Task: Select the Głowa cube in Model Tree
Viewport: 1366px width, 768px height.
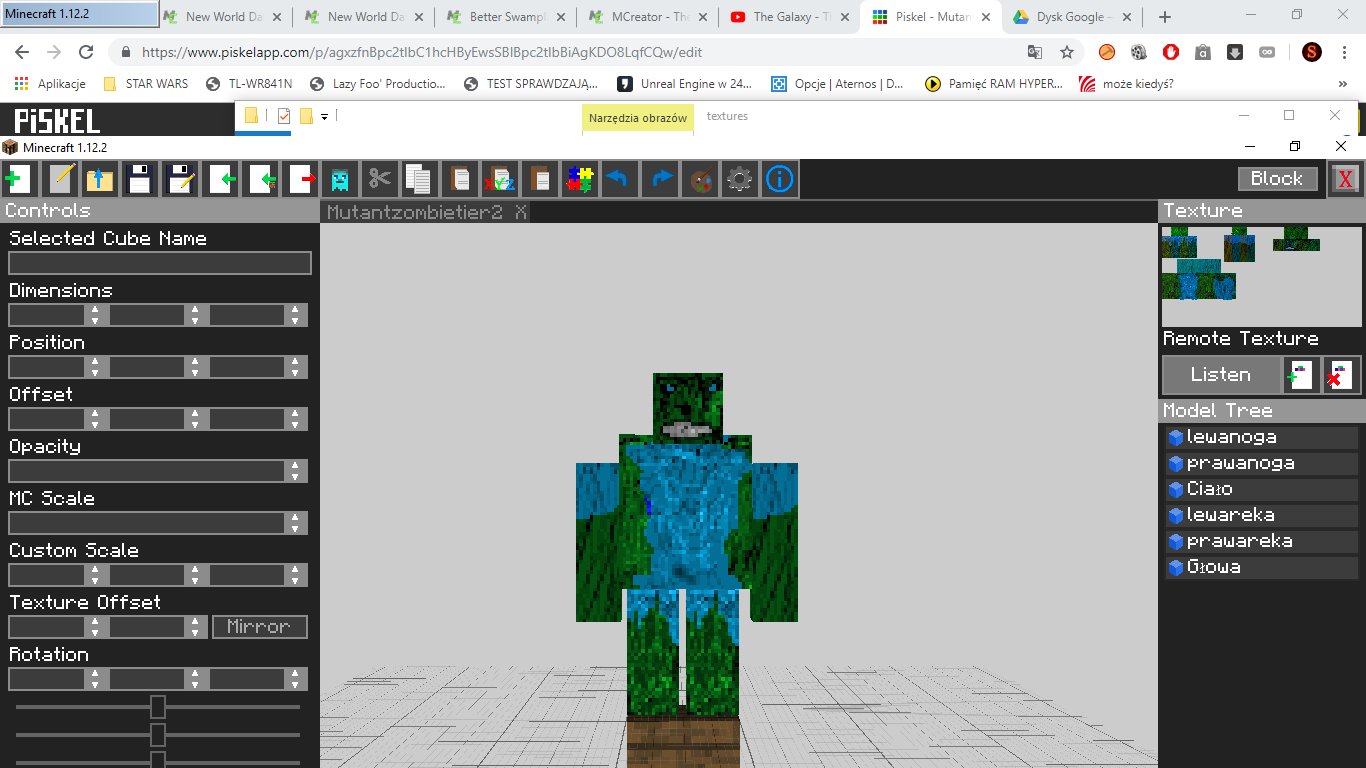Action: coord(1213,567)
